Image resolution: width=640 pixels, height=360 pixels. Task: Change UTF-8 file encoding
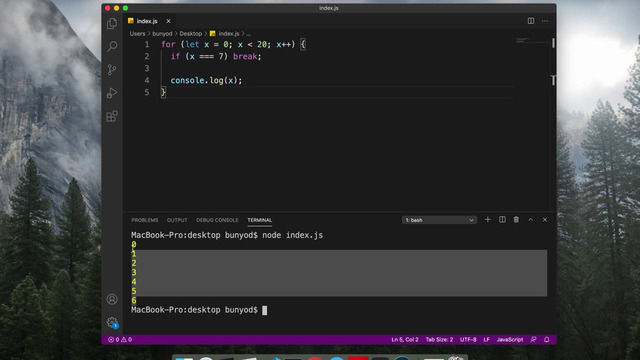pyautogui.click(x=468, y=339)
